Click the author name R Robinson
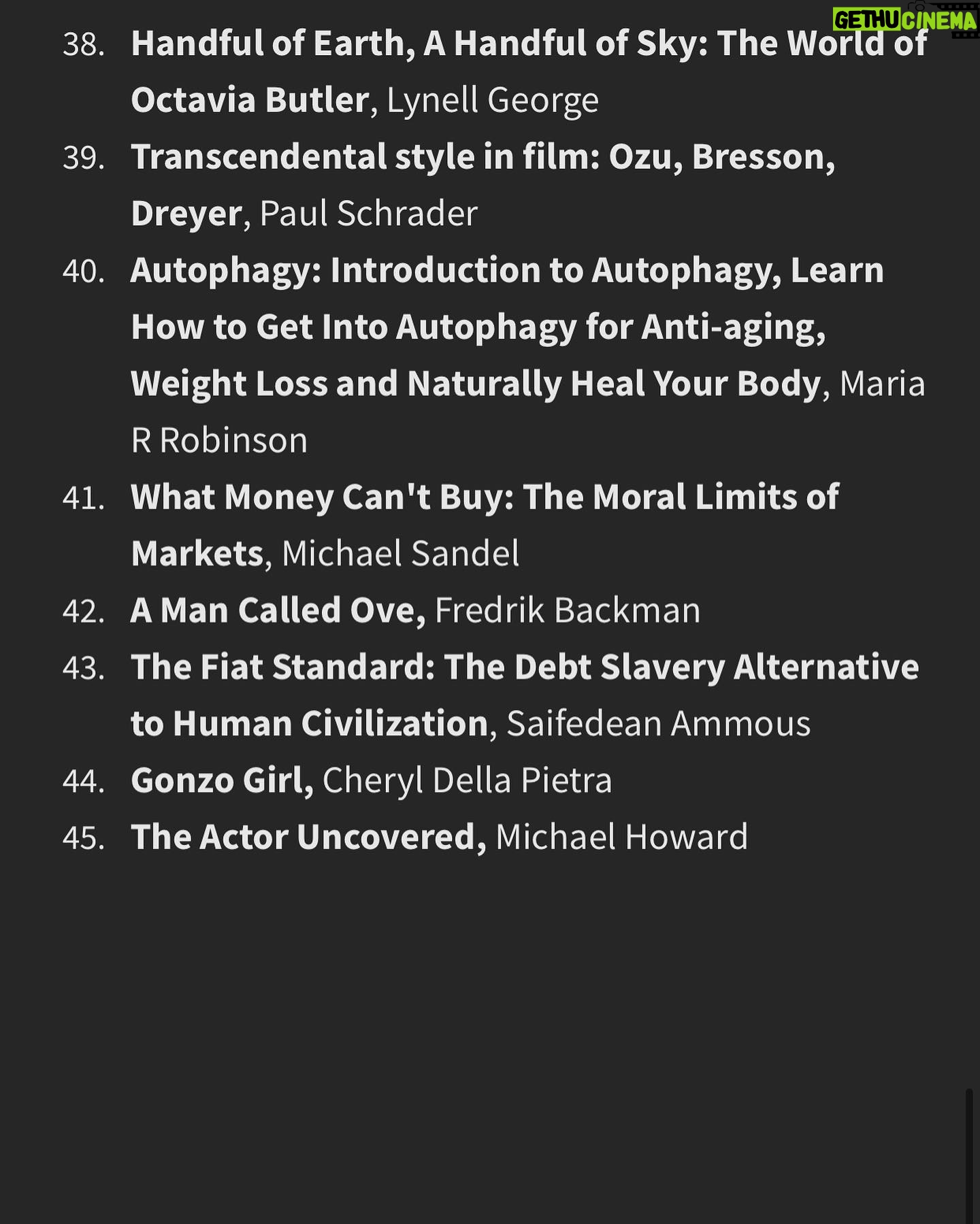 [219, 441]
